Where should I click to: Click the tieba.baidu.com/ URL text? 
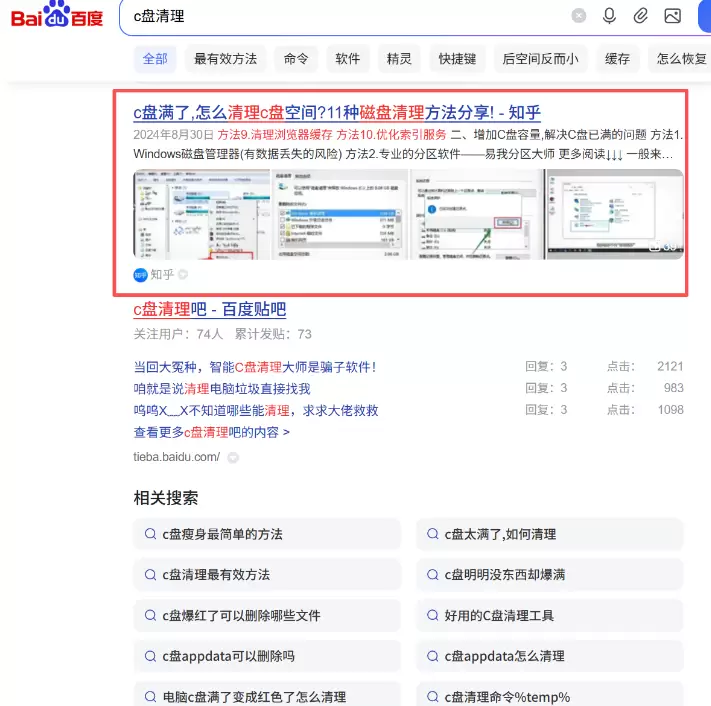pyautogui.click(x=176, y=457)
